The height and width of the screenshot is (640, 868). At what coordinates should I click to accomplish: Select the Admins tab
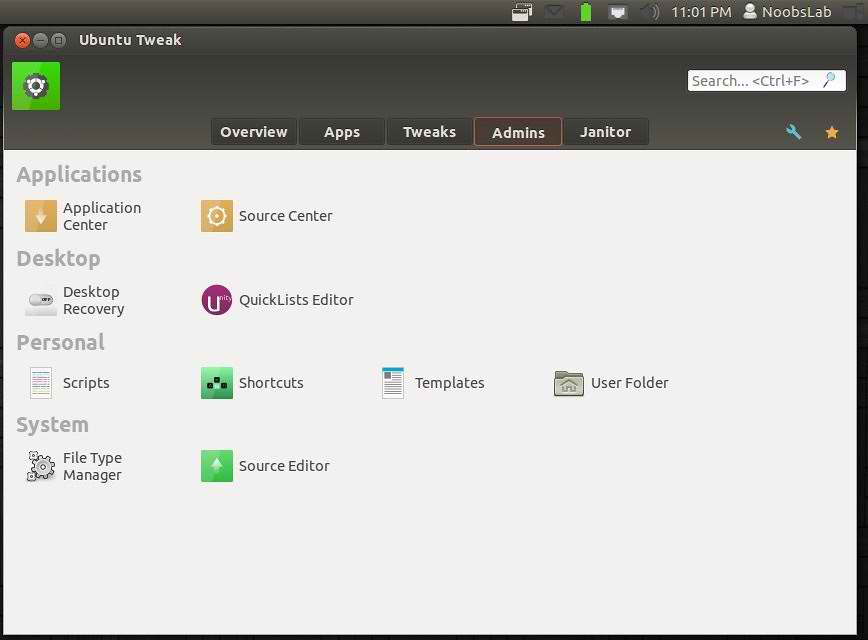(x=518, y=132)
